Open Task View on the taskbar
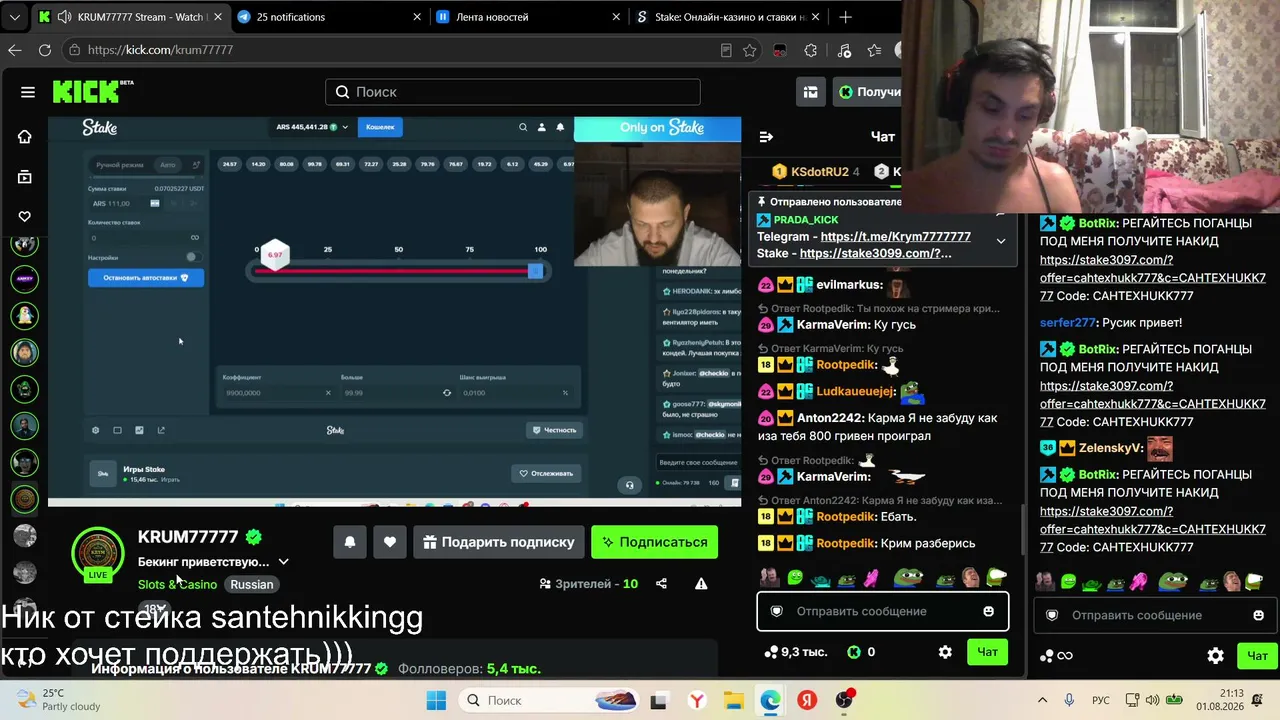This screenshot has height=720, width=1280. pyautogui.click(x=659, y=700)
